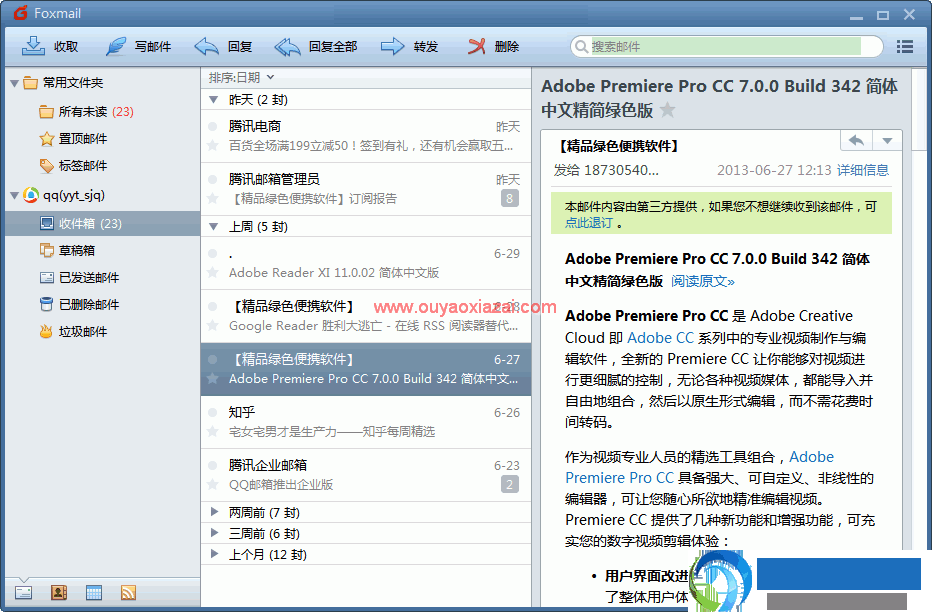This screenshot has width=932, height=612.
Task: Follow the Adobe CC hyperlink
Action: point(660,337)
